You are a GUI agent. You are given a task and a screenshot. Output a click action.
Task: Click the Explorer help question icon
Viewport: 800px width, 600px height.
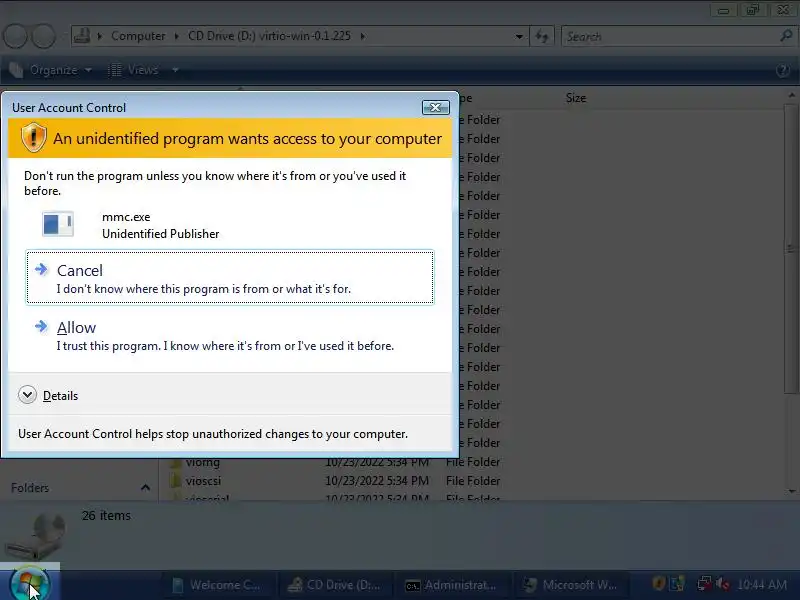coord(783,71)
